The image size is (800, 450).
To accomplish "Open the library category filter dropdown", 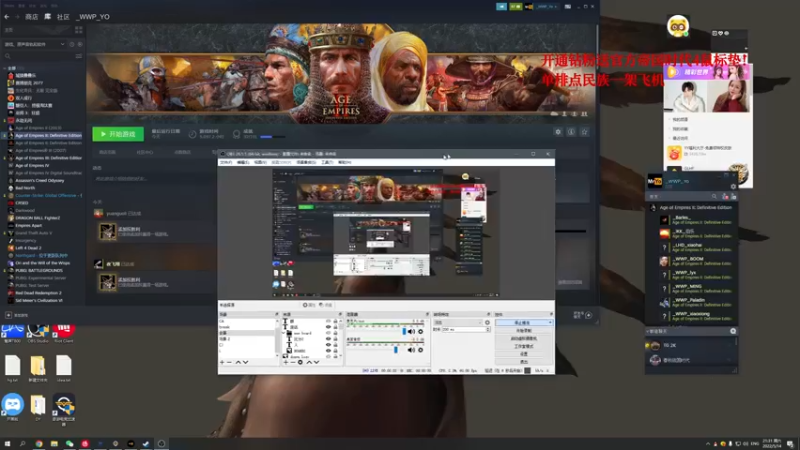I will (35, 44).
